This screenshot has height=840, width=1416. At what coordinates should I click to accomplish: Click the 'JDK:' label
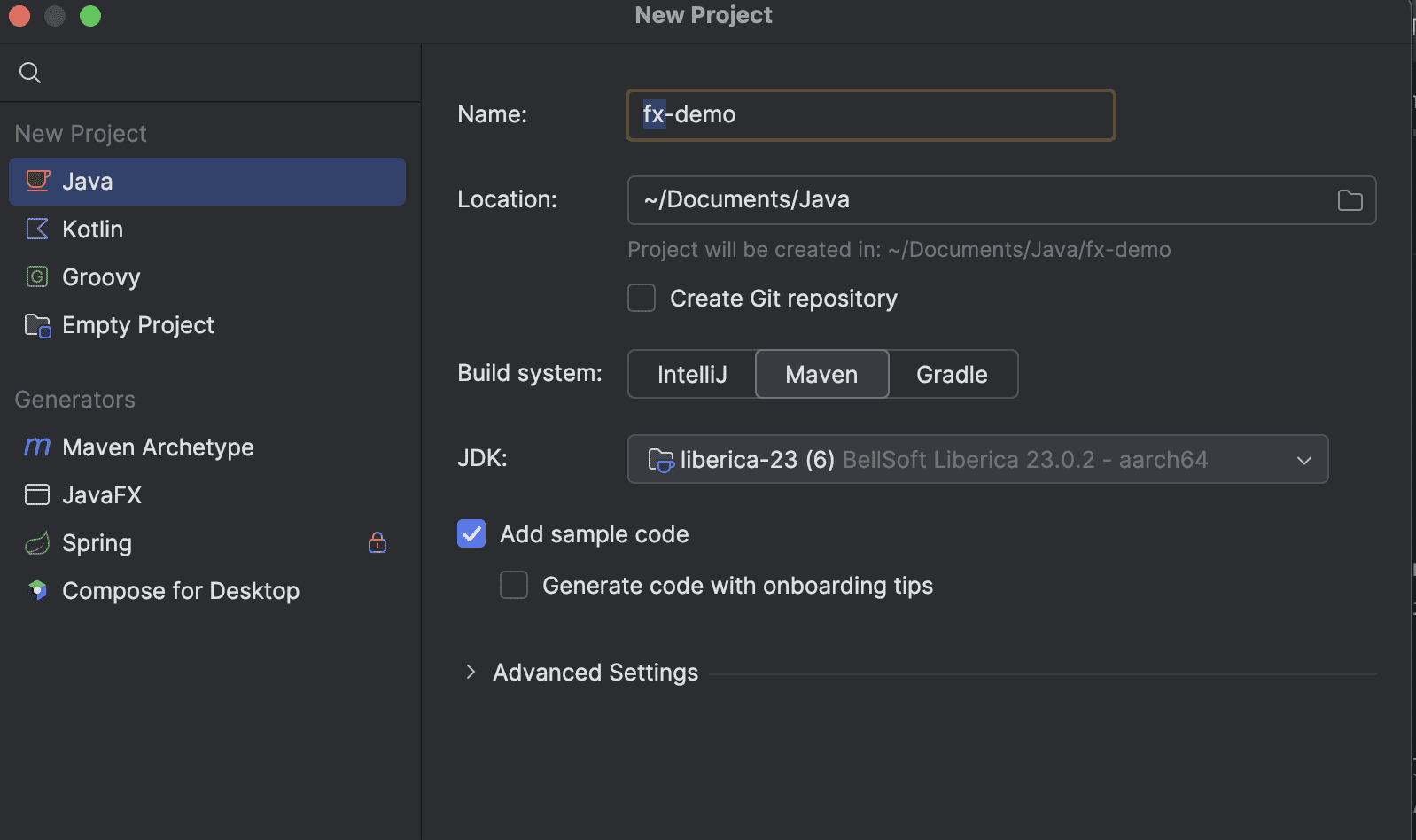pyautogui.click(x=482, y=458)
